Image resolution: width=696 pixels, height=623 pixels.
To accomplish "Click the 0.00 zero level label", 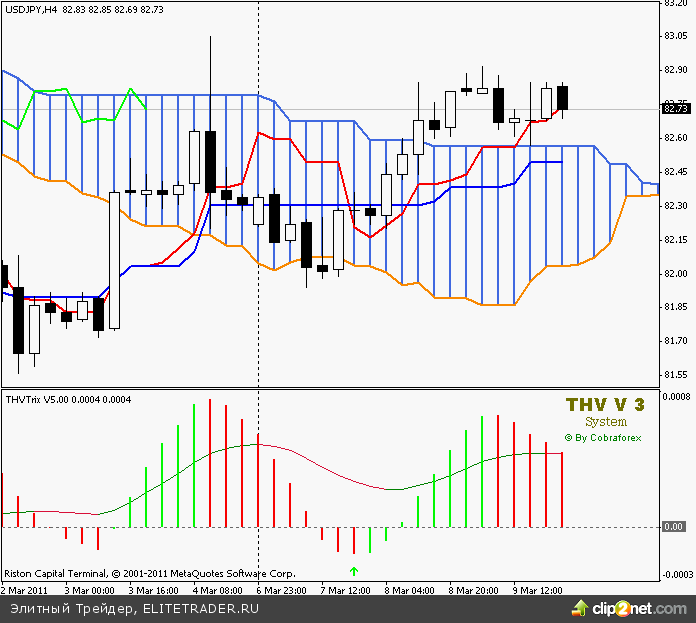I will coord(674,527).
